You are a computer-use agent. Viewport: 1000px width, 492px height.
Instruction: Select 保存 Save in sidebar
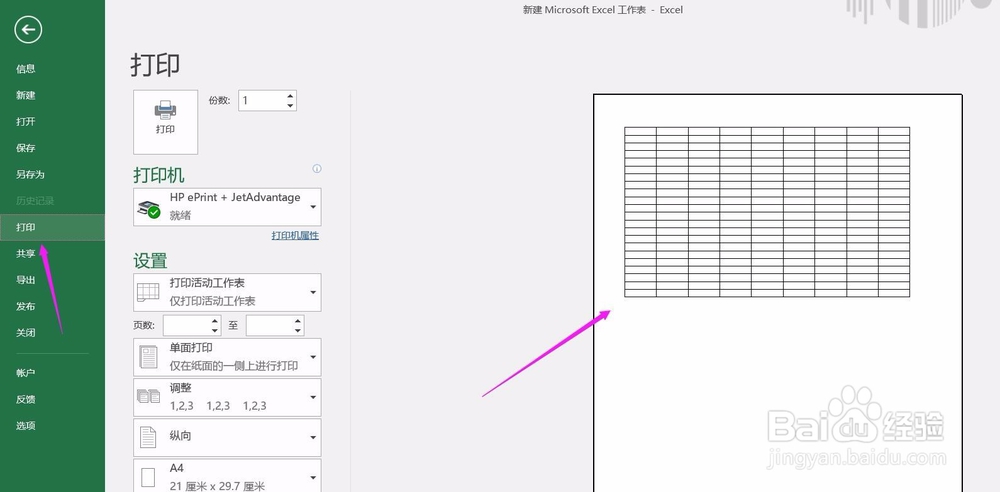[52, 148]
